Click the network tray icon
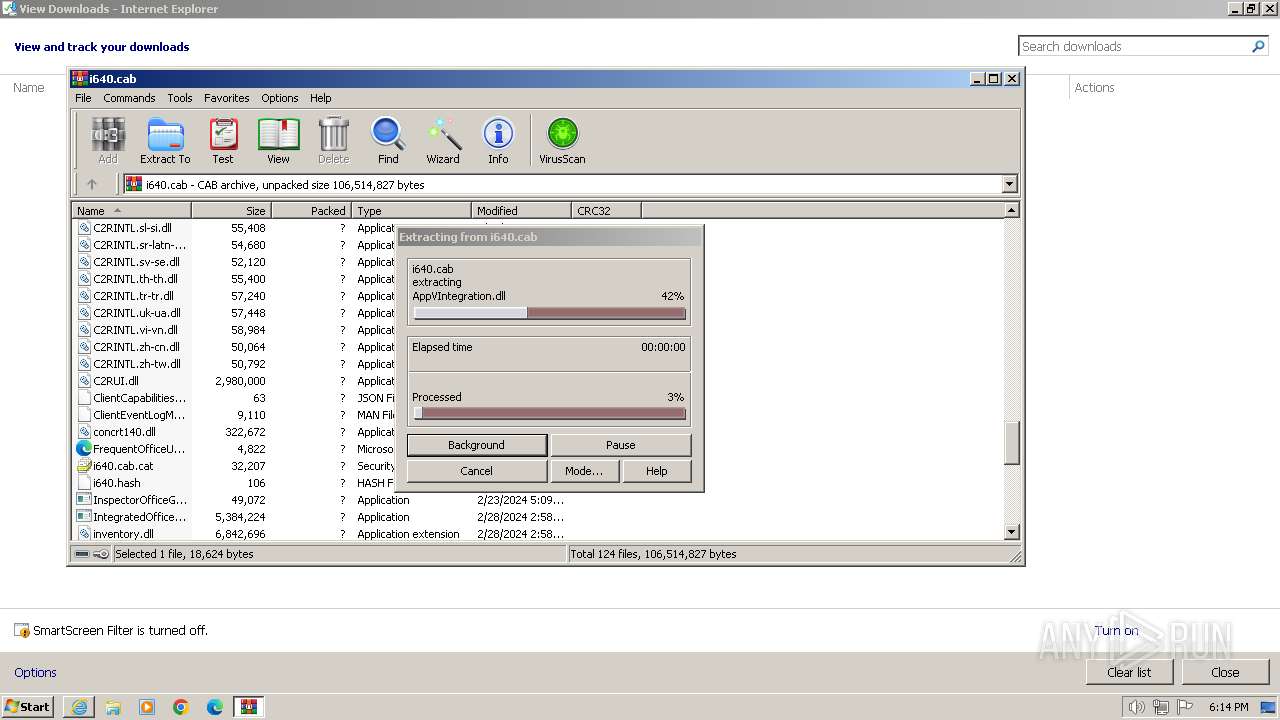 (x=1161, y=707)
